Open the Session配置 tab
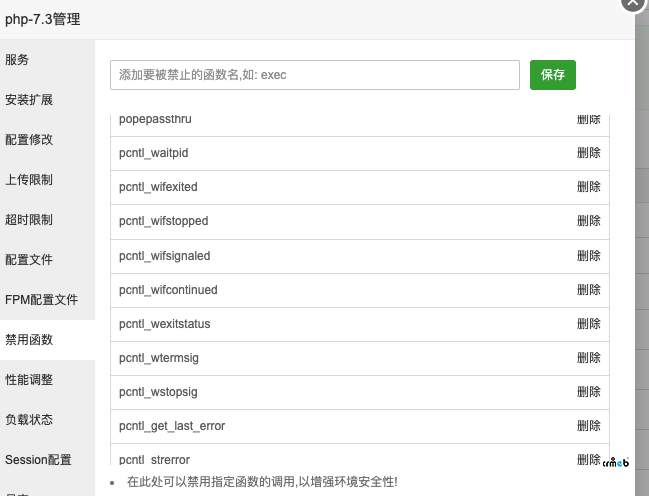The height and width of the screenshot is (496, 649). coord(38,460)
